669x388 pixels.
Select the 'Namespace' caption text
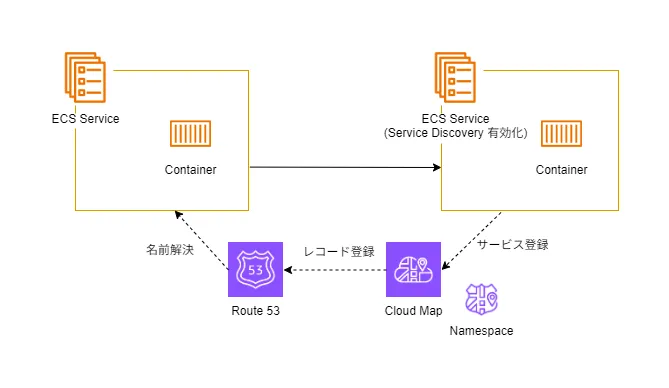point(481,331)
